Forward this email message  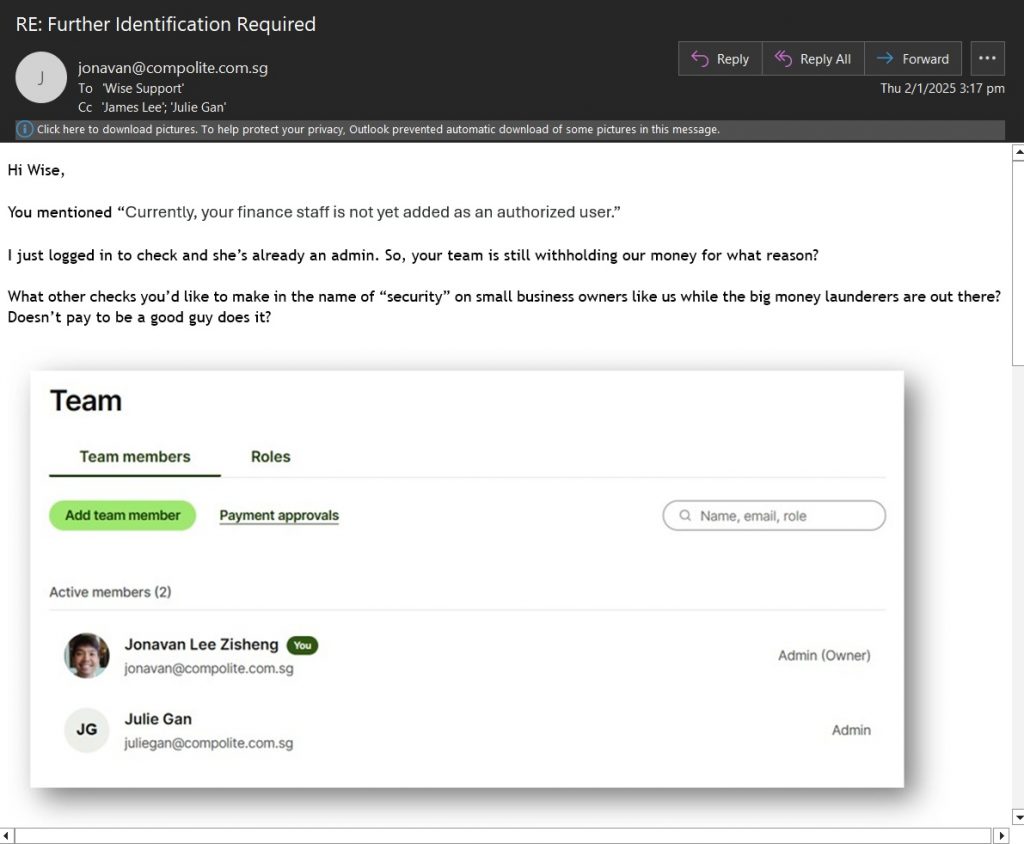[x=913, y=59]
